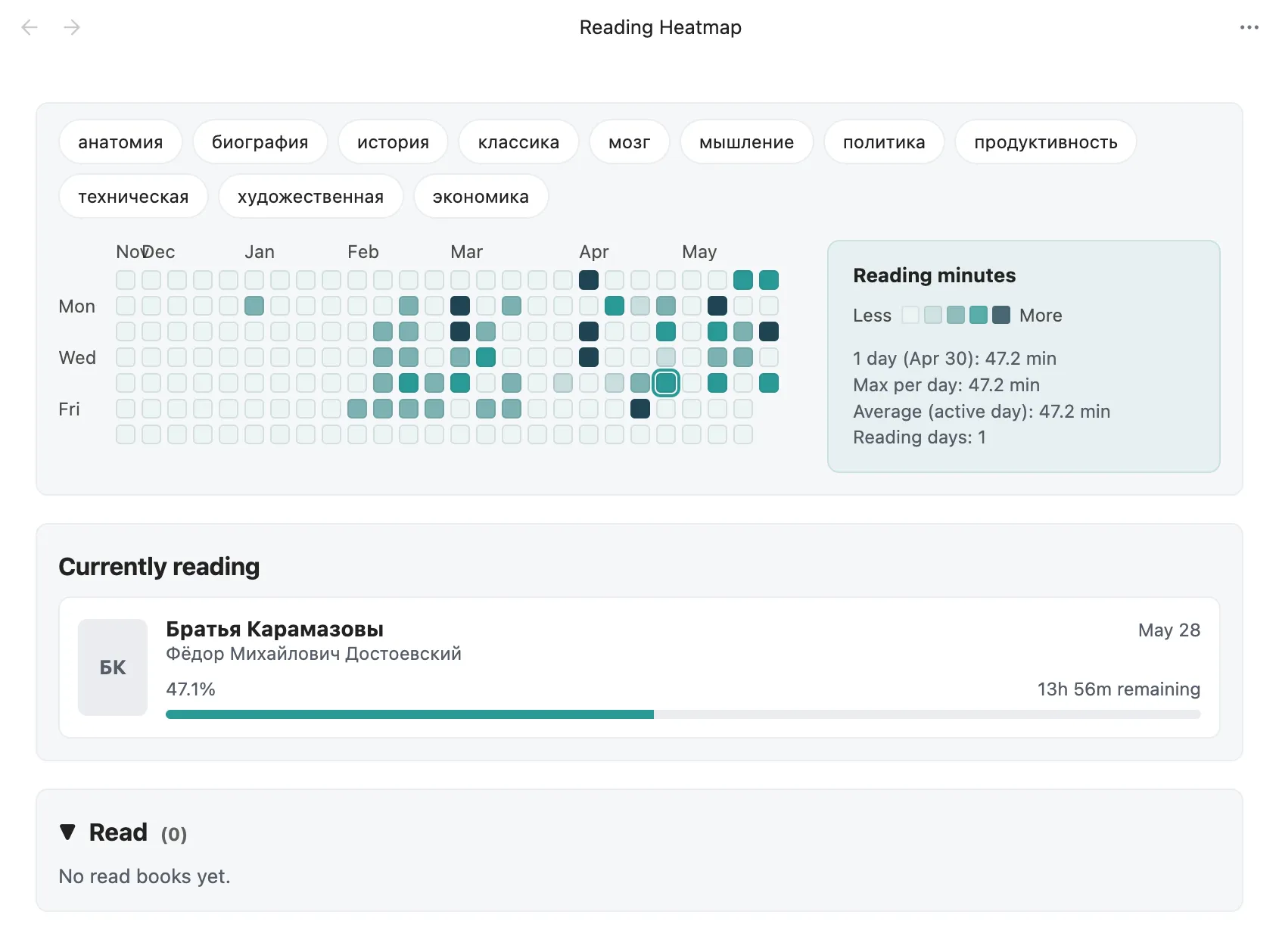Click the 'Max per day: 47.2 min' line
1279x952 pixels.
coord(946,385)
